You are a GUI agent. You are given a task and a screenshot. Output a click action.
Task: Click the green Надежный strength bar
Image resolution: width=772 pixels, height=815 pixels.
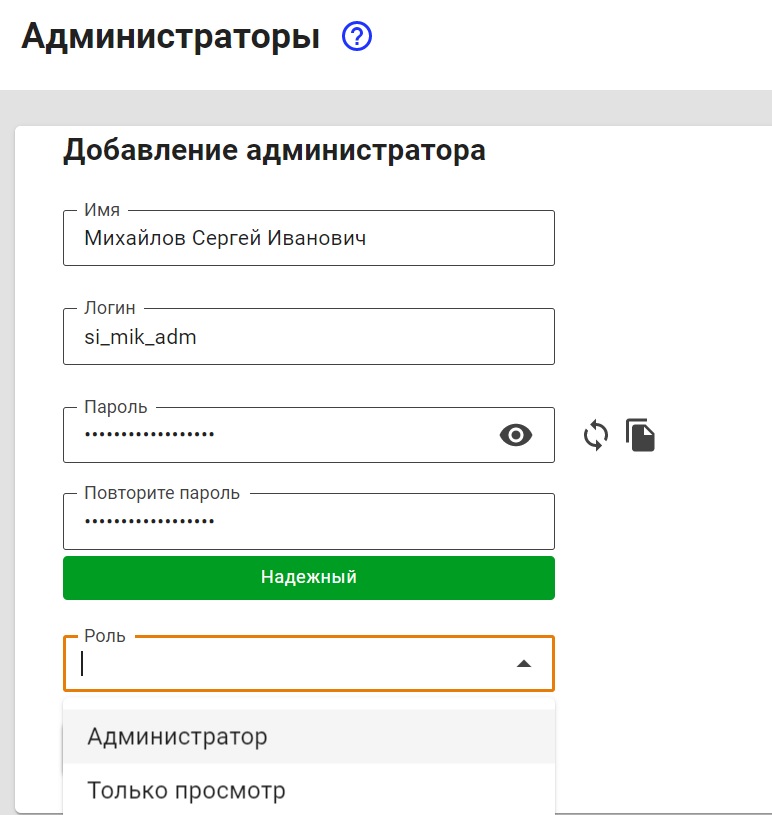pyautogui.click(x=308, y=577)
